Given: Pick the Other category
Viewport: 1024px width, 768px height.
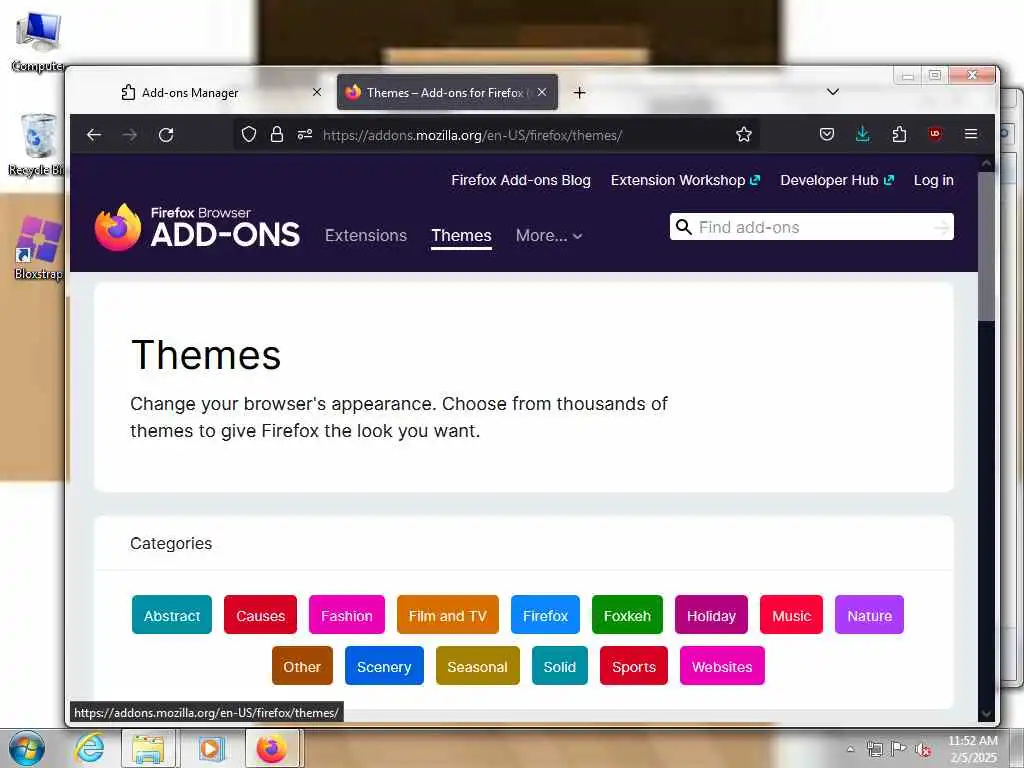Looking at the screenshot, I should pyautogui.click(x=302, y=666).
